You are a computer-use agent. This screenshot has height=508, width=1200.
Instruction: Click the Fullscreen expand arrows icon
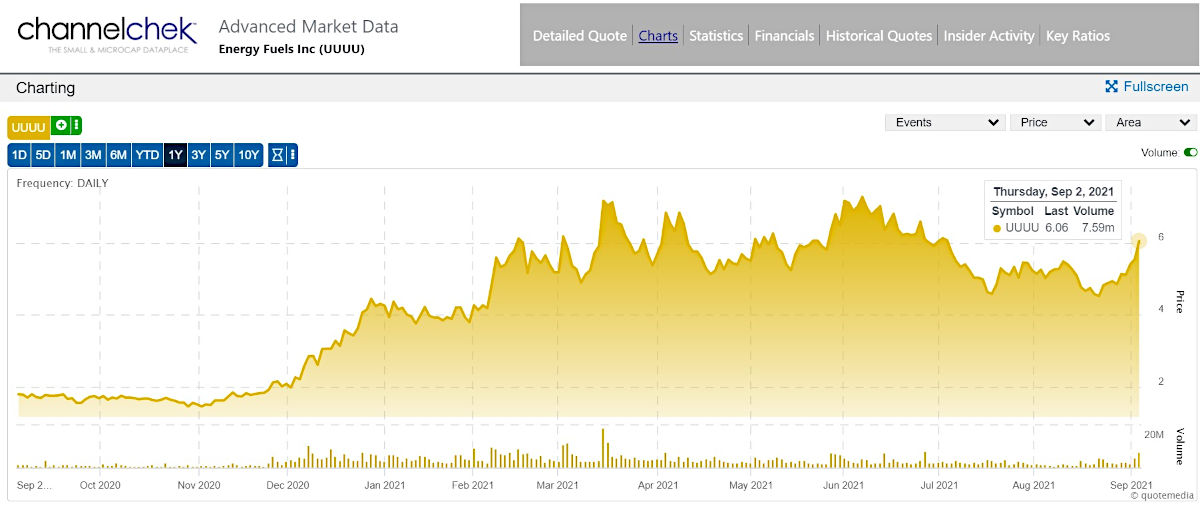point(1111,87)
